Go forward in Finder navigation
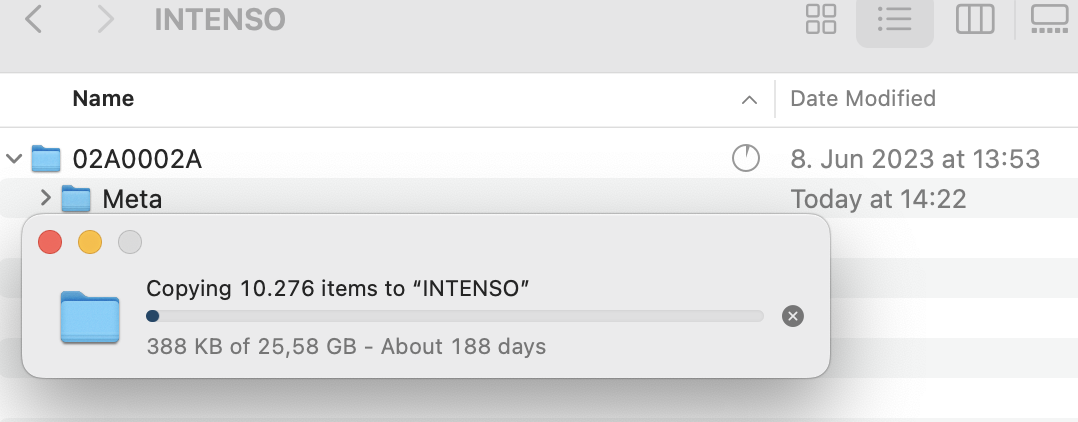 105,19
